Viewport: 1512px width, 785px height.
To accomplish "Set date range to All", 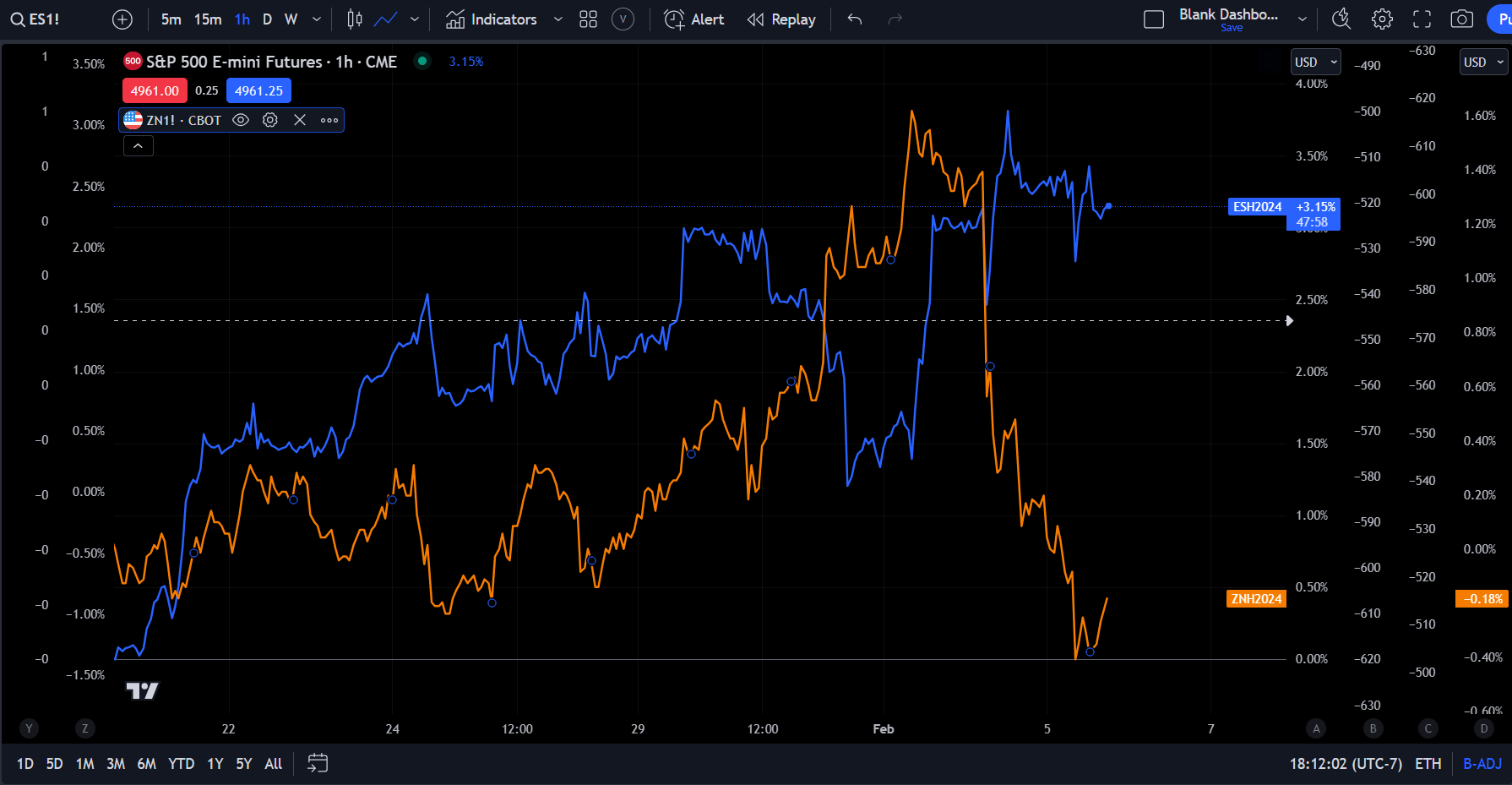I will (x=274, y=764).
